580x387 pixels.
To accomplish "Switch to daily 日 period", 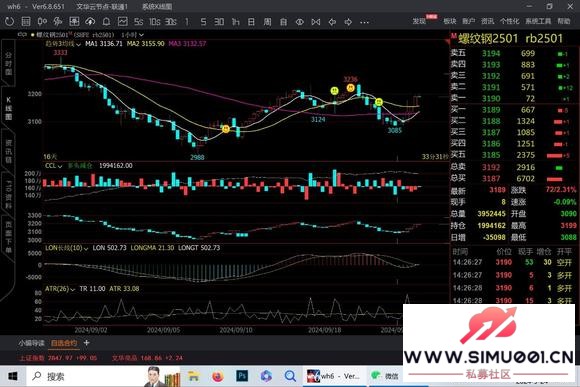I will (251, 22).
